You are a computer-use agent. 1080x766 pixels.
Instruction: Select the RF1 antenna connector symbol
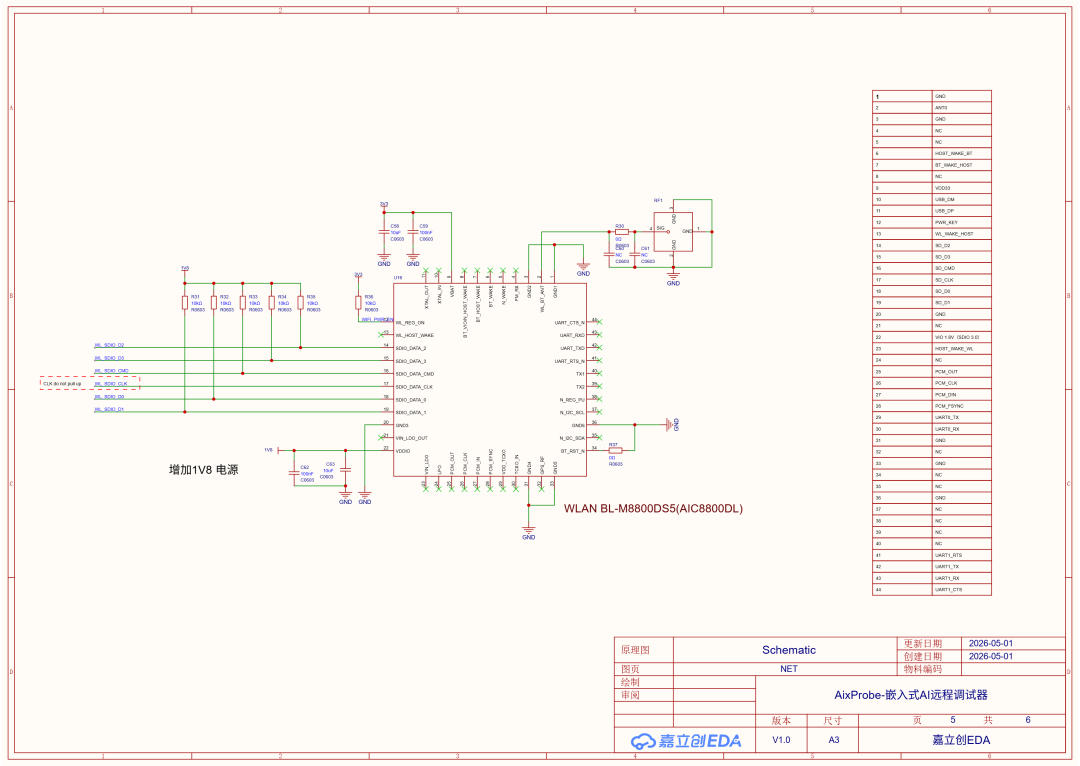coord(674,231)
